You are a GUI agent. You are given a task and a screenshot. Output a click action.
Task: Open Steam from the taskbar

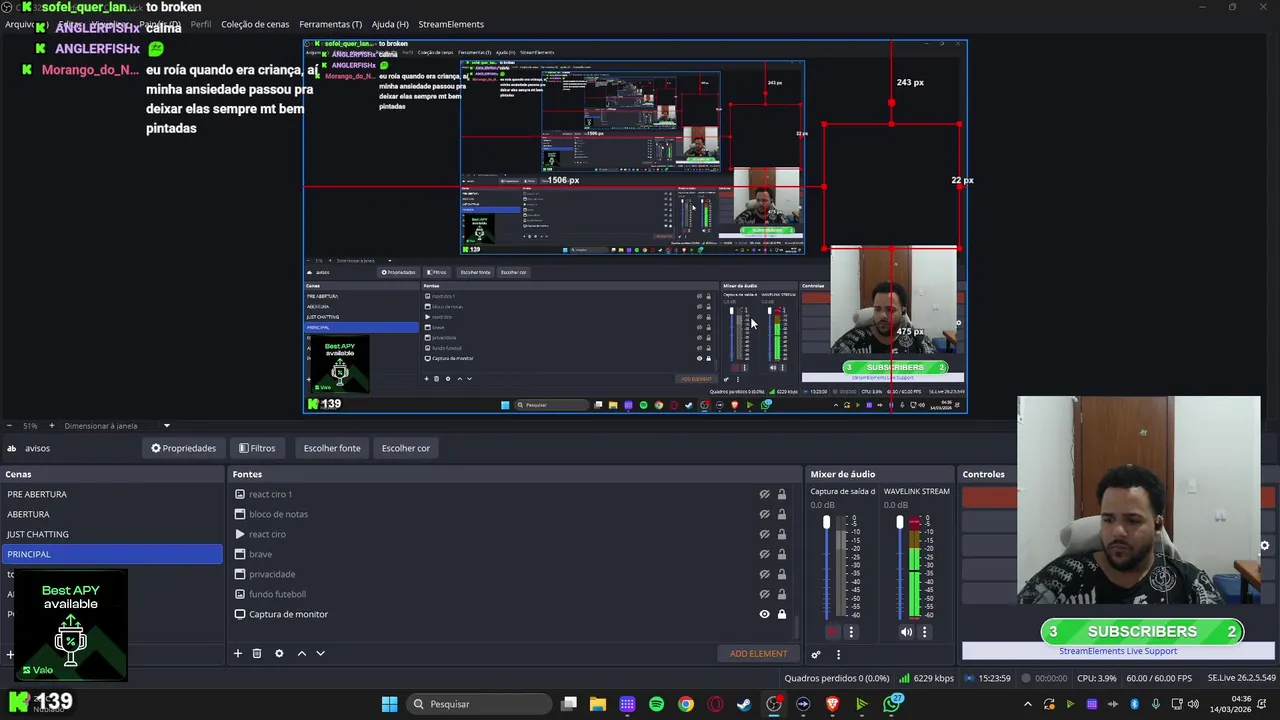(744, 704)
